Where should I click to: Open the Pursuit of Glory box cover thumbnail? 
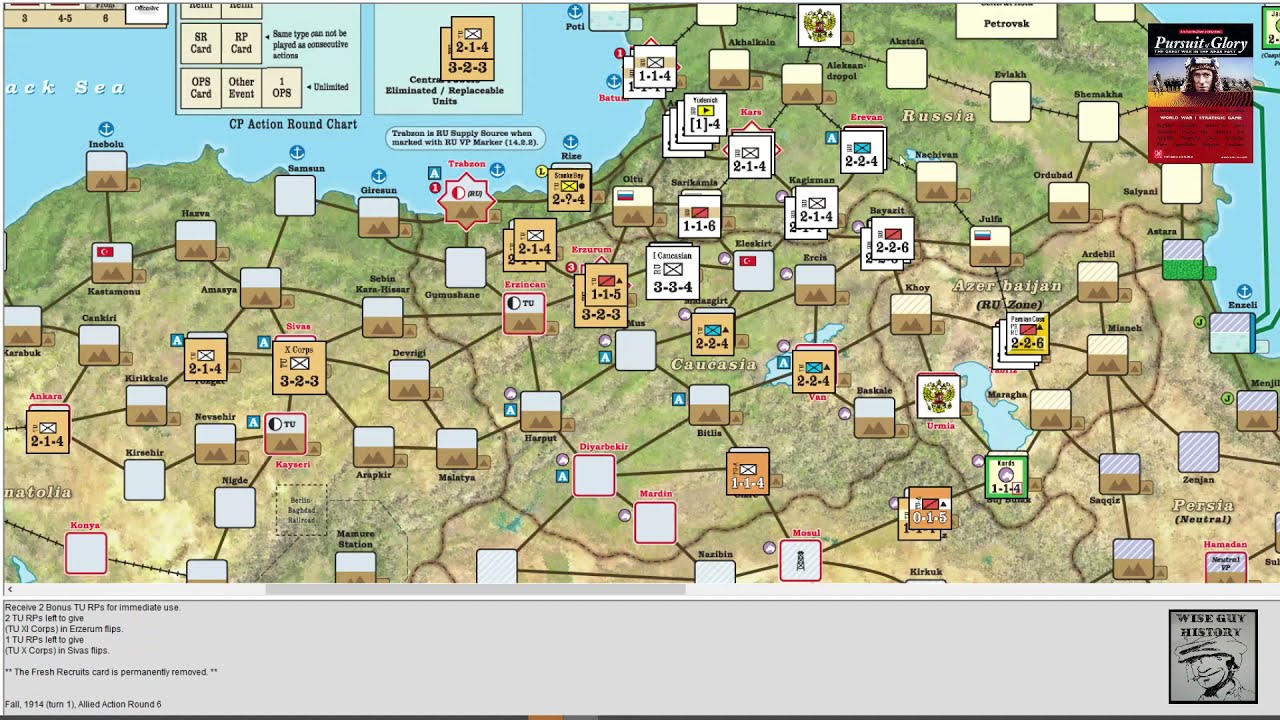1200,93
